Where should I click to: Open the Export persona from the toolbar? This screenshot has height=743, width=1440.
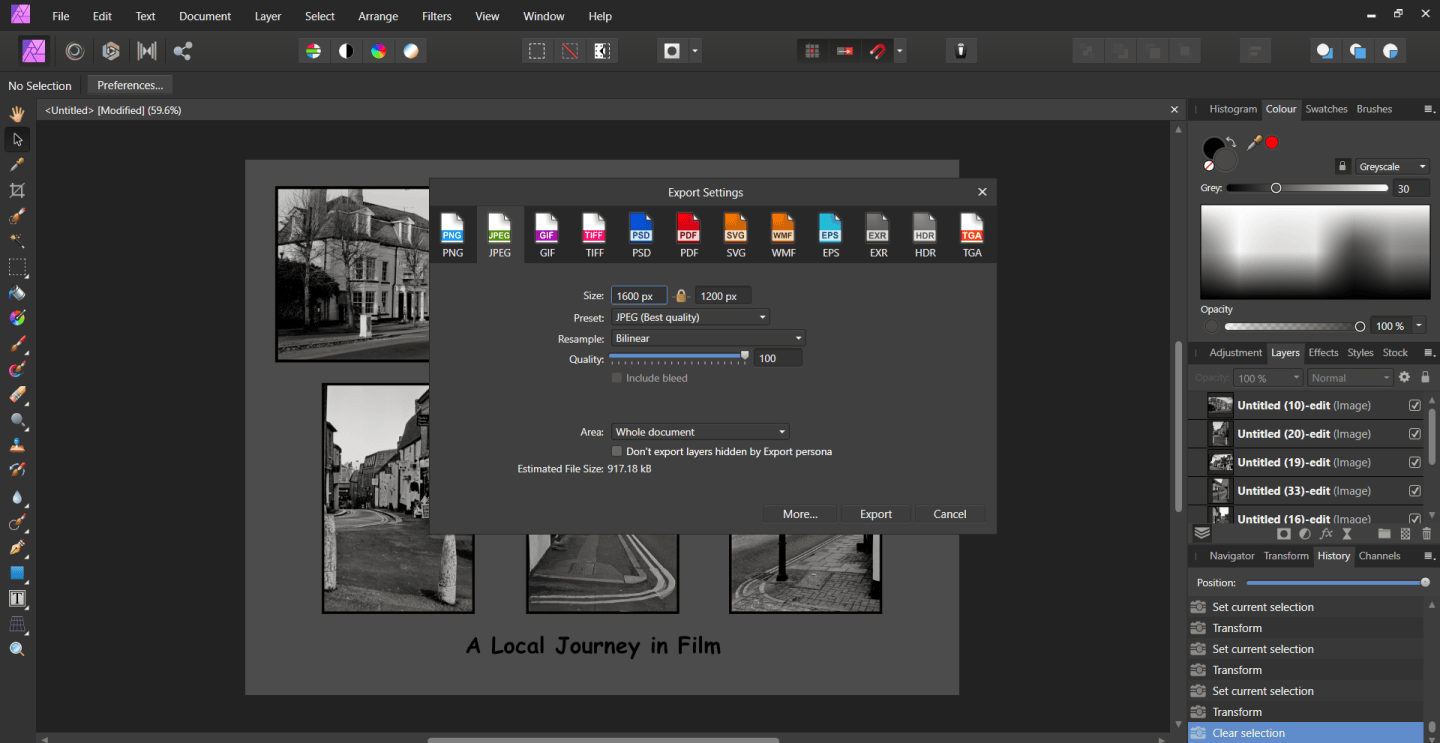[x=182, y=51]
